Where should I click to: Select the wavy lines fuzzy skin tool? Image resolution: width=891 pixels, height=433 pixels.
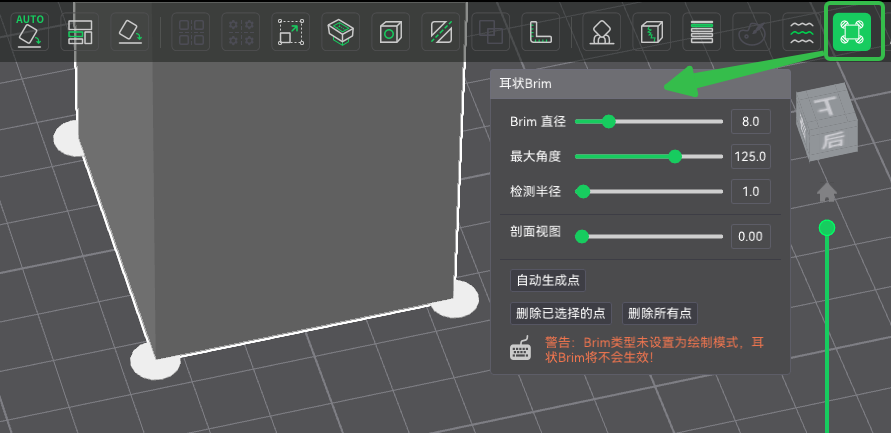(801, 32)
